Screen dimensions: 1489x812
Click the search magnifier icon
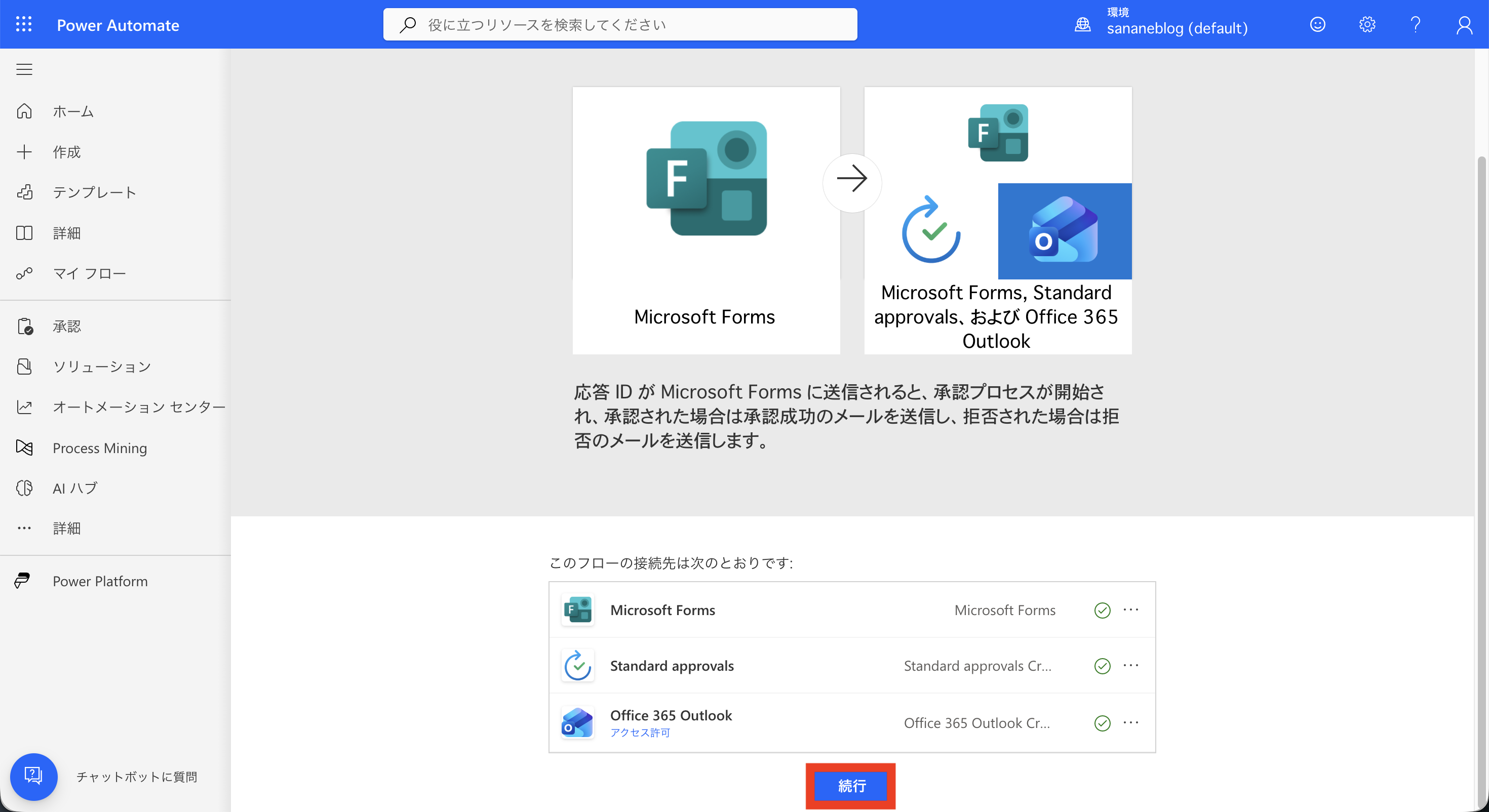(408, 24)
